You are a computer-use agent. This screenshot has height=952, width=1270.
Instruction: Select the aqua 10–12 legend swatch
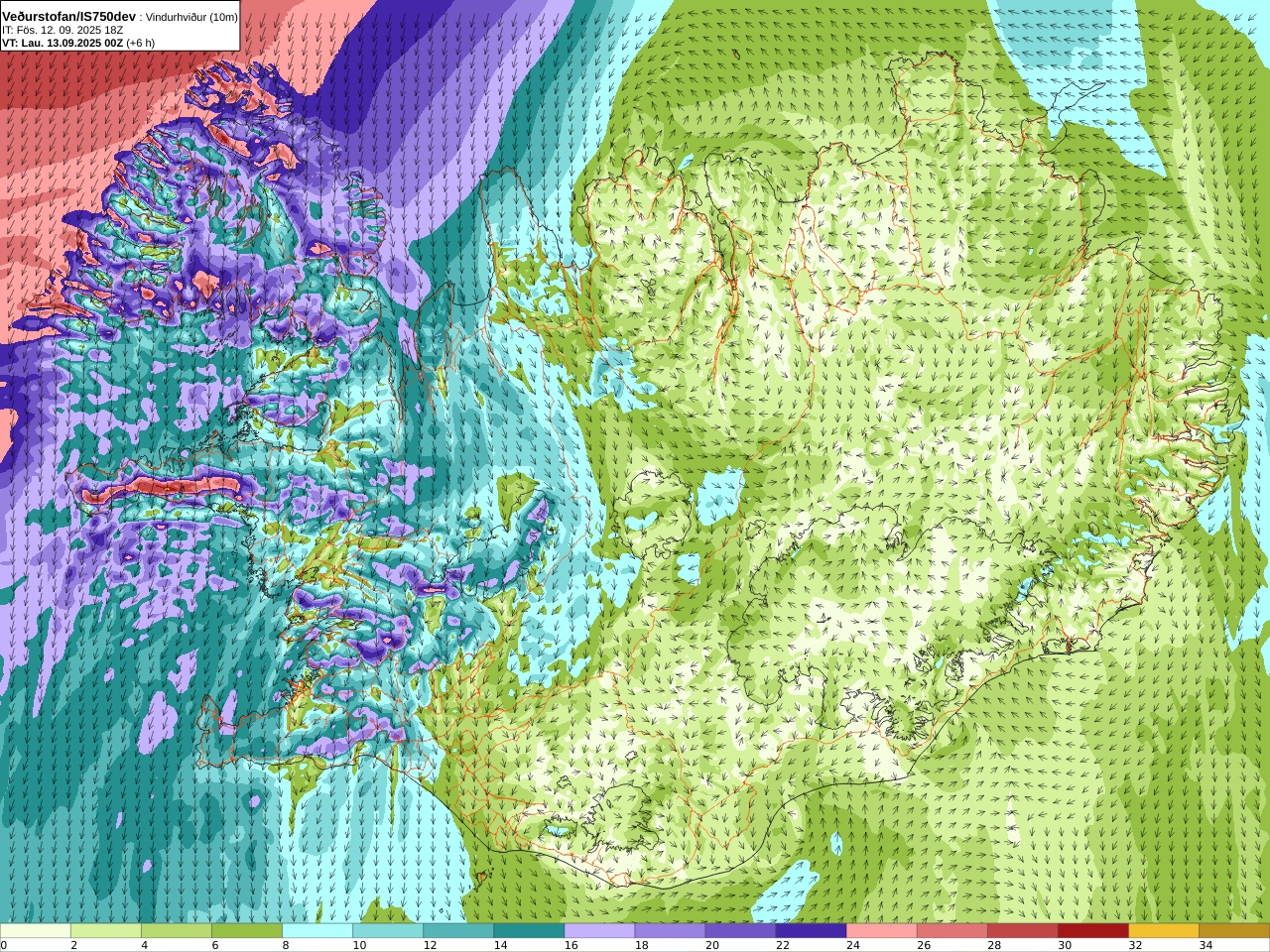tap(388, 931)
